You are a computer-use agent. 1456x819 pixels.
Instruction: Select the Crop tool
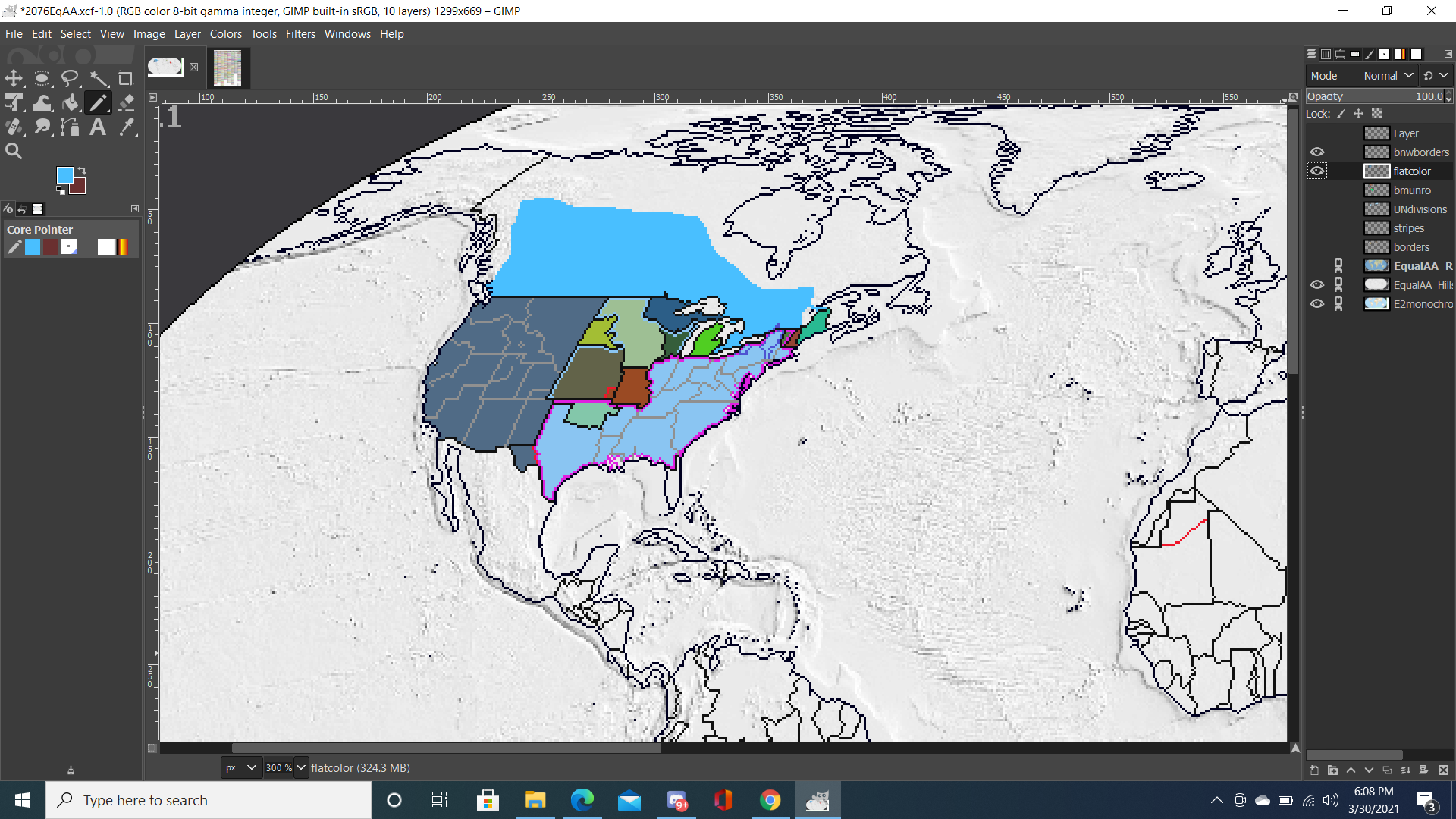point(126,78)
